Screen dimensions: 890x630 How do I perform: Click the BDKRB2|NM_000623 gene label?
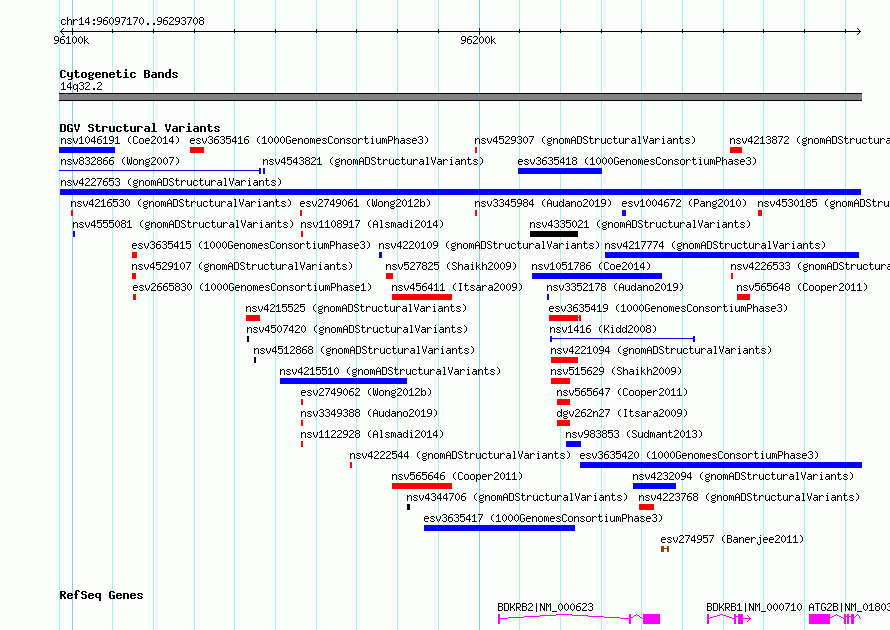545,607
